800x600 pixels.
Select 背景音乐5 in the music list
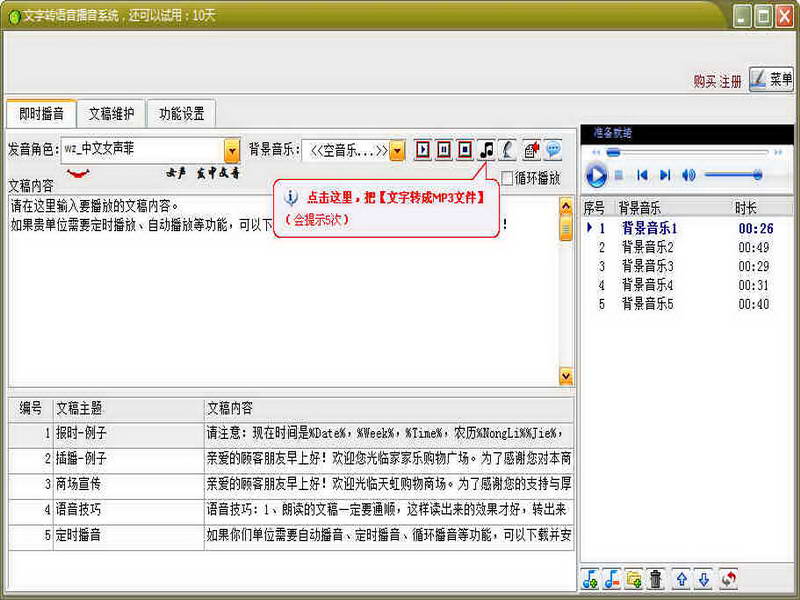pos(687,304)
